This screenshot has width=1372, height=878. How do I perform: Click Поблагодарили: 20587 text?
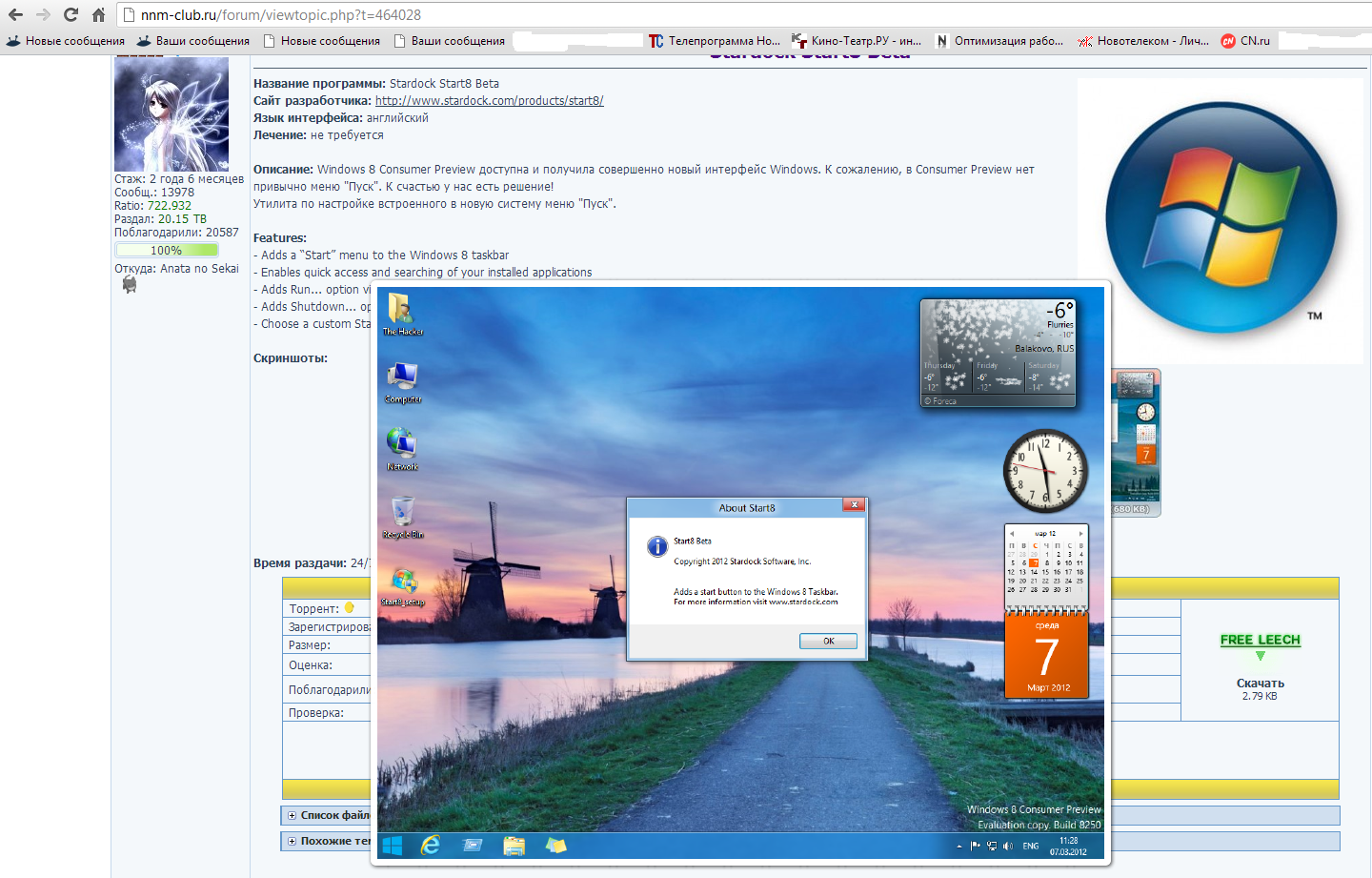pyautogui.click(x=176, y=233)
